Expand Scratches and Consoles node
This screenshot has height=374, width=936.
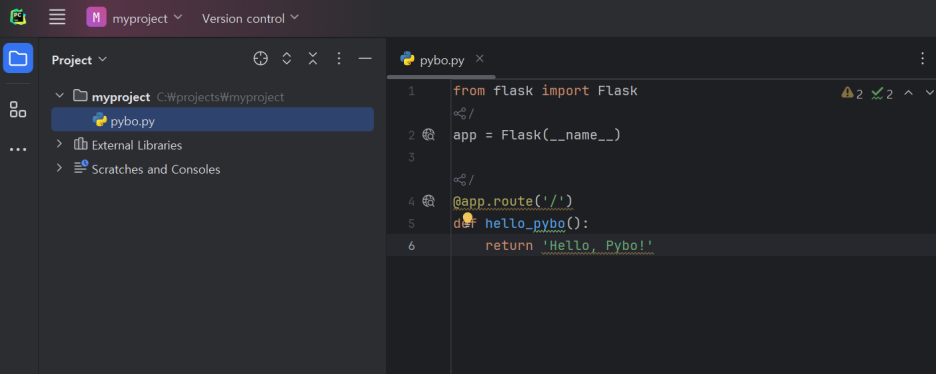click(x=59, y=169)
